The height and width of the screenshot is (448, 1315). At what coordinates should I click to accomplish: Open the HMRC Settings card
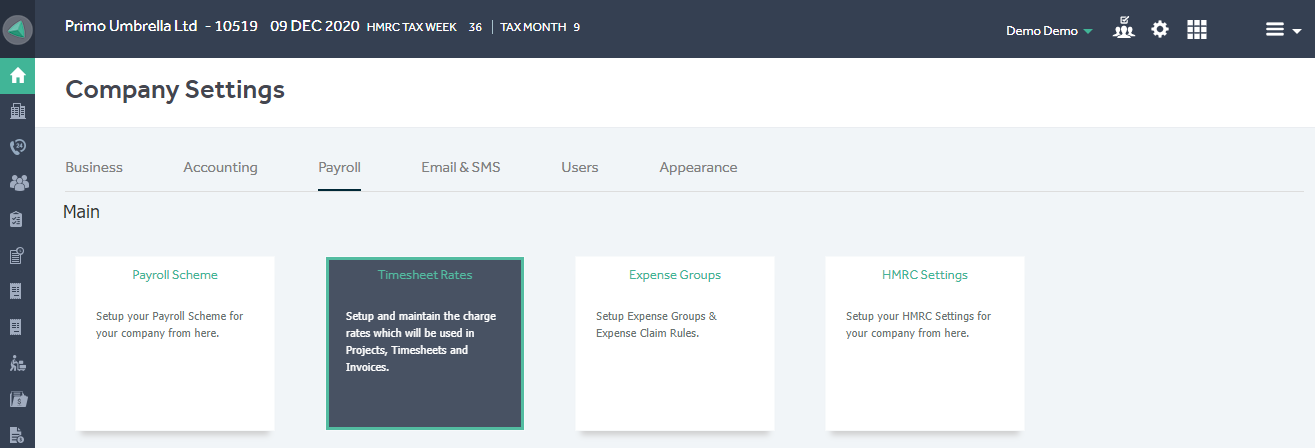tap(925, 343)
